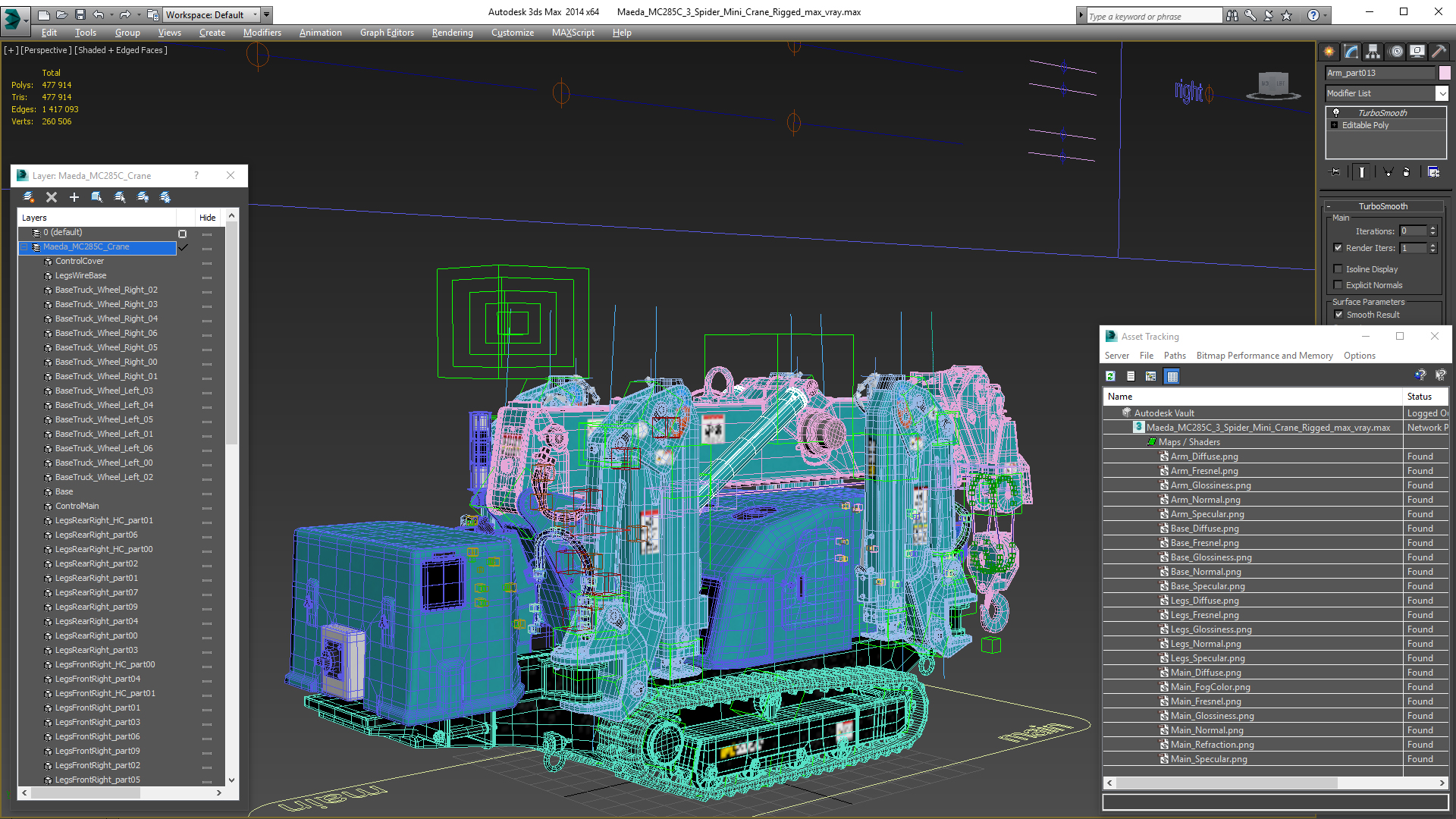Viewport: 1456px width, 819px height.
Task: Open the Hierarchy command panel tab
Action: [x=1373, y=52]
